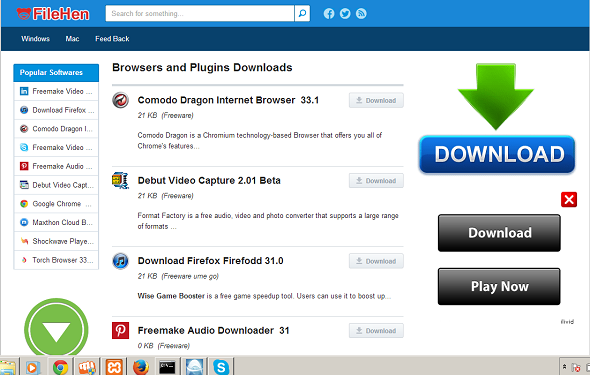The image size is (590, 375).
Task: Select 'Shockwave Playe...' in sidebar list
Action: [x=56, y=241]
